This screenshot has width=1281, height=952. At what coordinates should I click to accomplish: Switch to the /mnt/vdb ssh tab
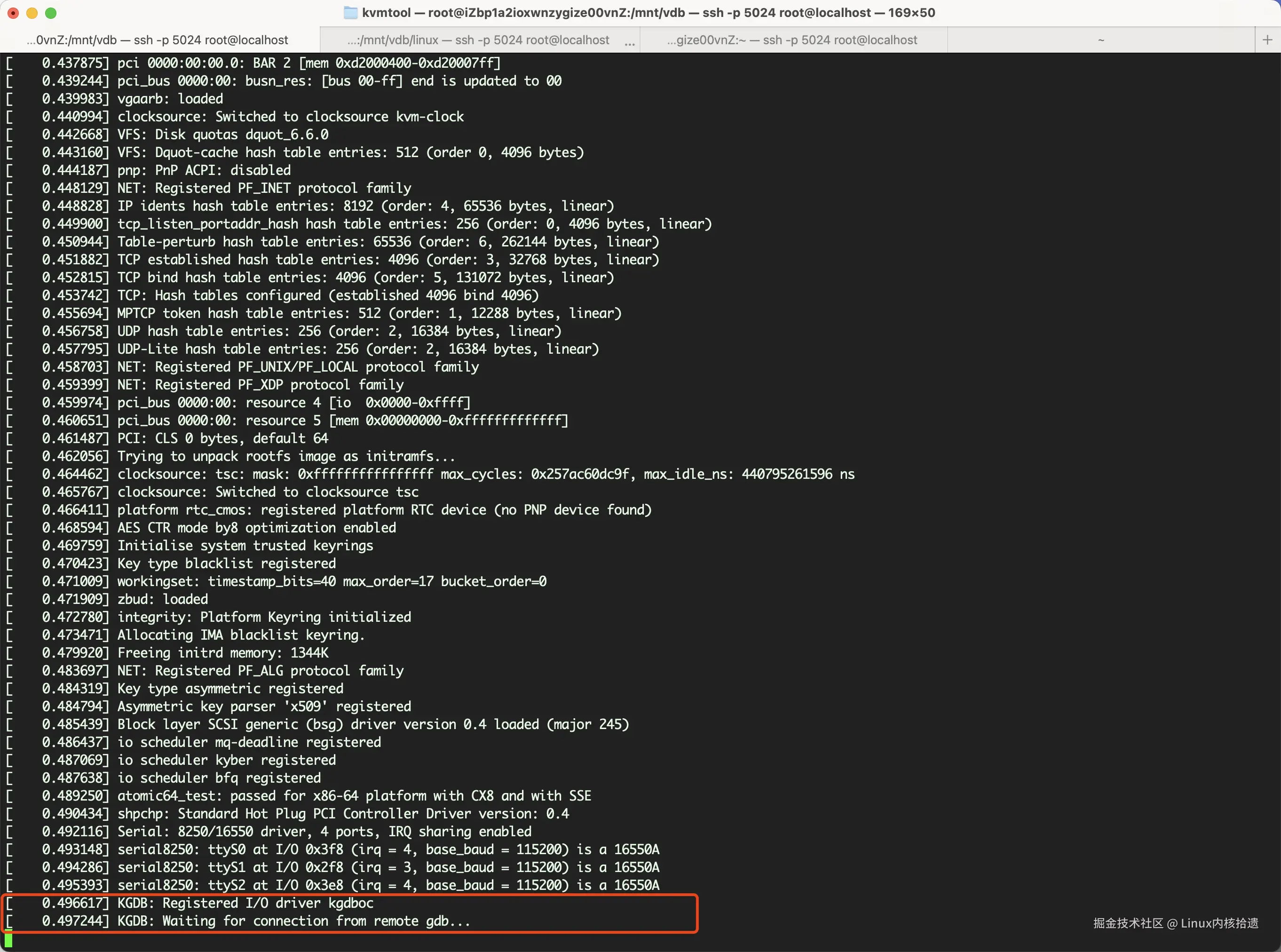coord(157,40)
